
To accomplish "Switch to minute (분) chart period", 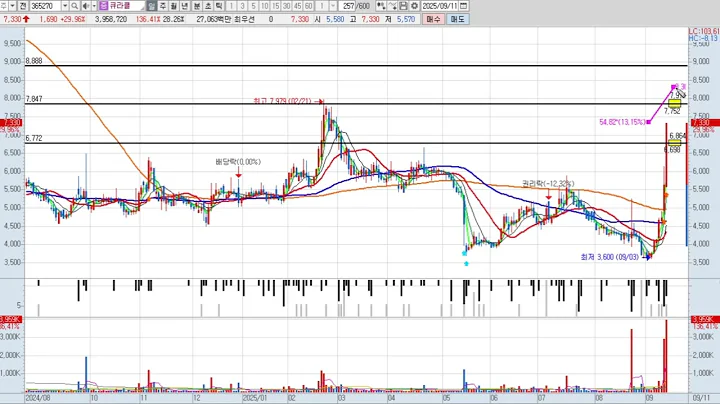I will click(x=197, y=6).
